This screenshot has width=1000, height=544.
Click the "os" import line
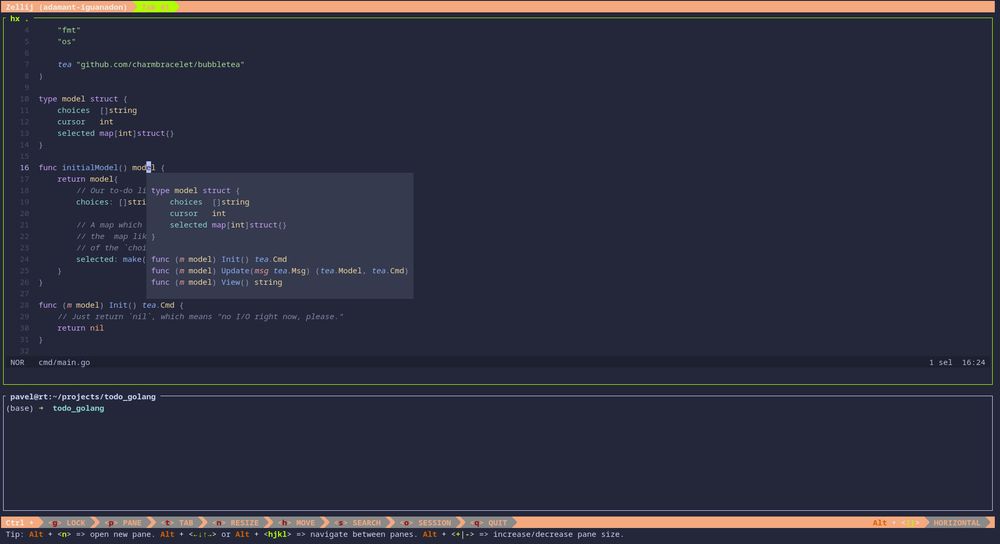(x=66, y=41)
